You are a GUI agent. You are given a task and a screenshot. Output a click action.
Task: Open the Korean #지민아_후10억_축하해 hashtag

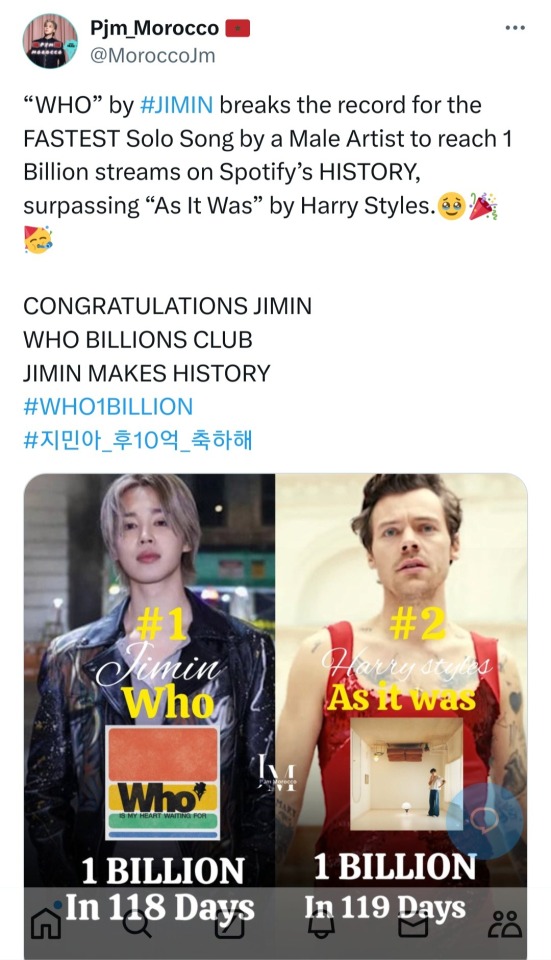138,440
